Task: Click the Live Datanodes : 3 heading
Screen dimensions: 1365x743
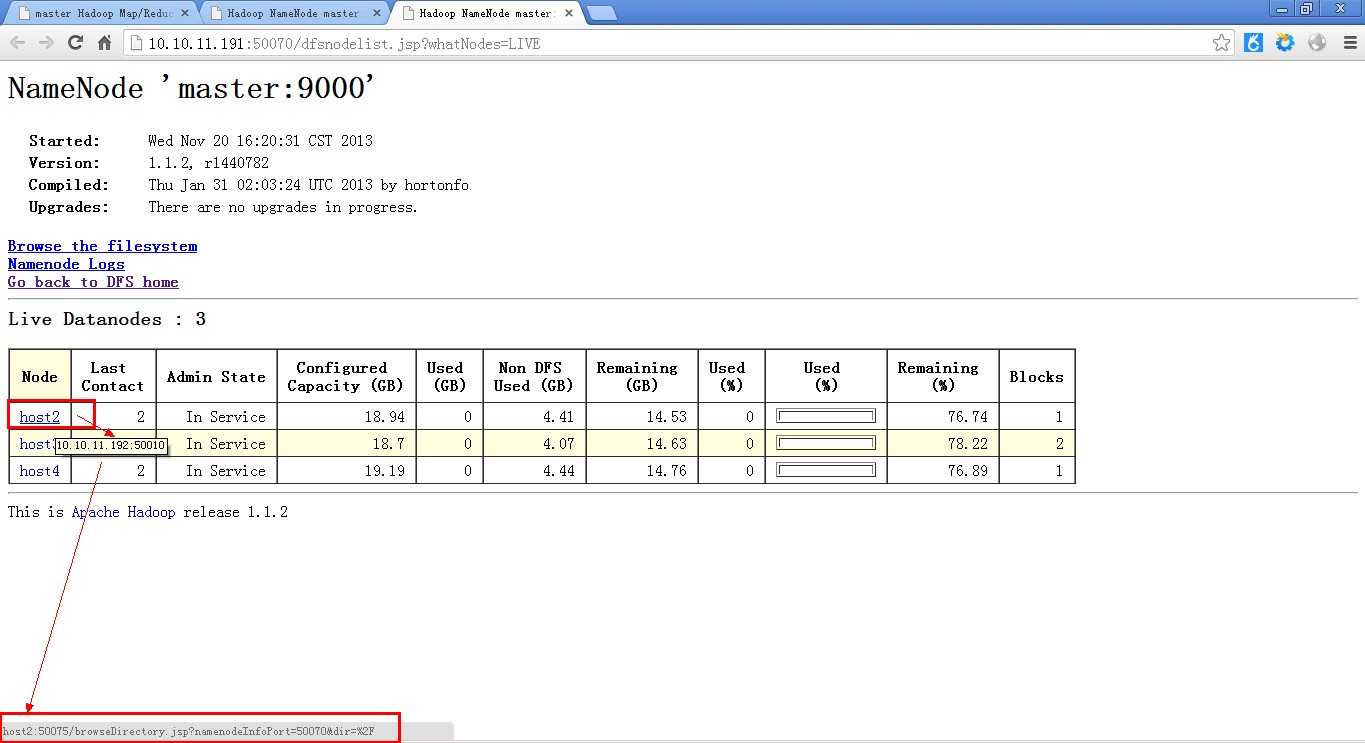Action: pyautogui.click(x=107, y=319)
